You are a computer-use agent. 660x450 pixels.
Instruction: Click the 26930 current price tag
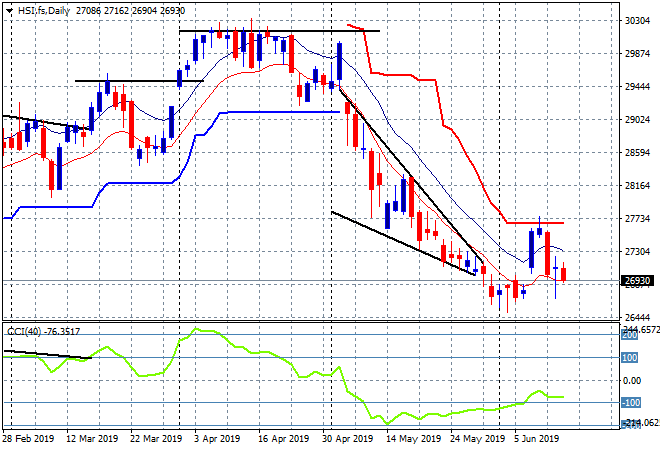637,281
